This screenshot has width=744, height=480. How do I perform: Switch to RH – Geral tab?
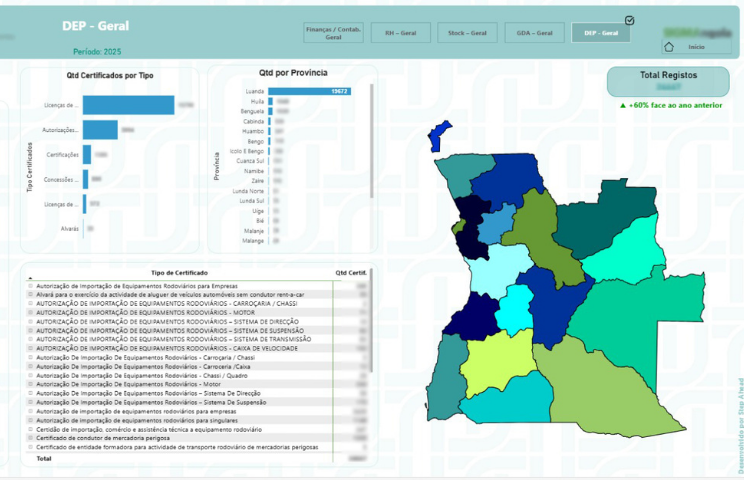(x=400, y=33)
